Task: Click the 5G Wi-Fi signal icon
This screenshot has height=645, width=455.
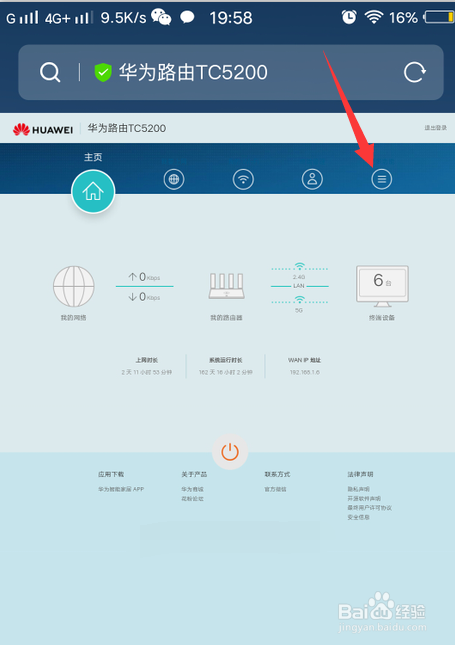Action: (x=299, y=299)
